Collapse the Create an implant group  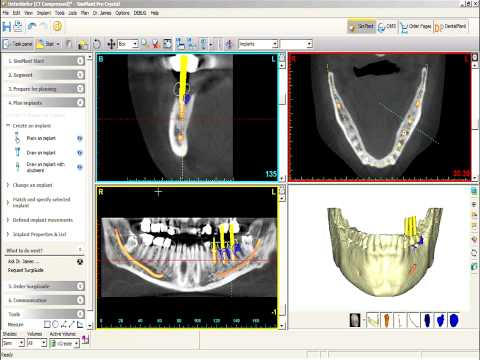click(29, 126)
